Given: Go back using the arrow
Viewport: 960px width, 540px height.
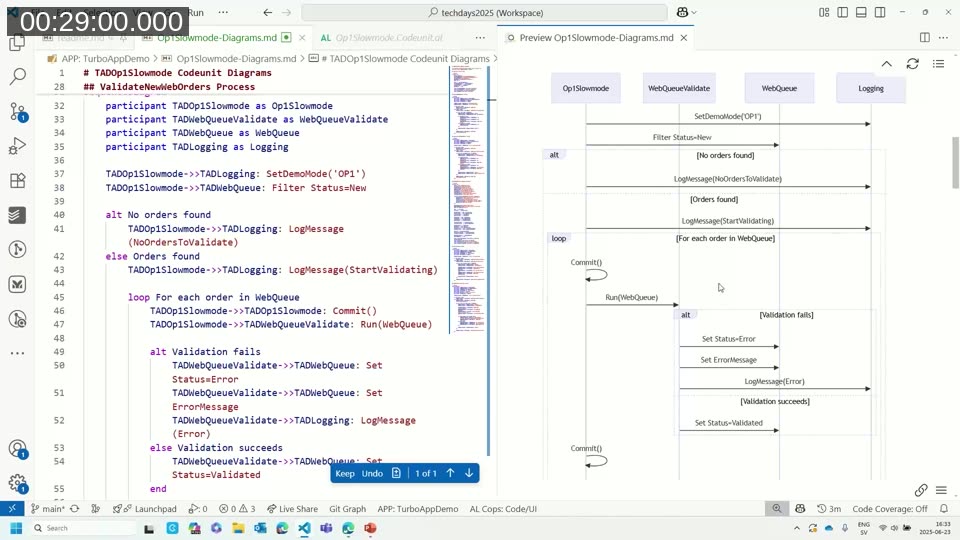Looking at the screenshot, I should 268,12.
